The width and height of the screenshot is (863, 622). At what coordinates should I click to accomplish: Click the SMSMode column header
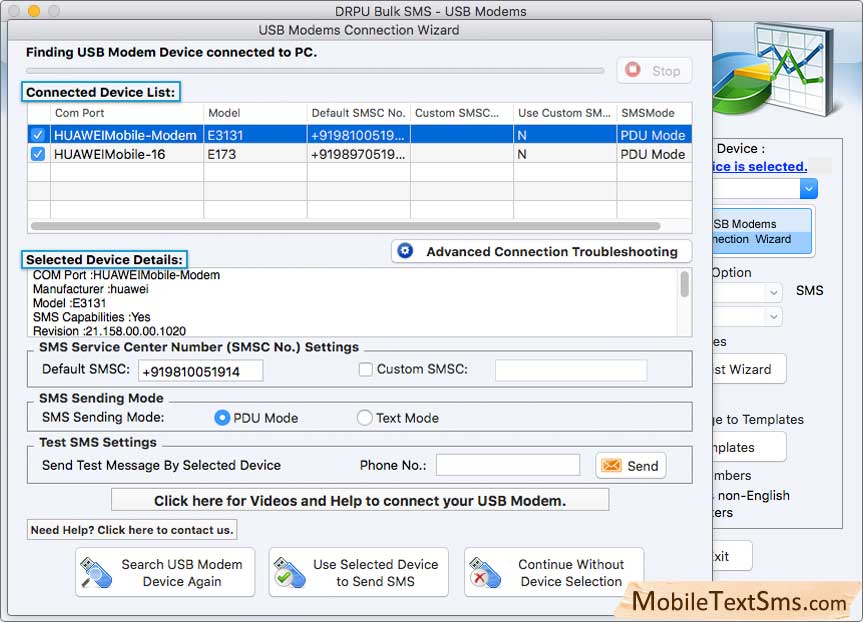[654, 113]
